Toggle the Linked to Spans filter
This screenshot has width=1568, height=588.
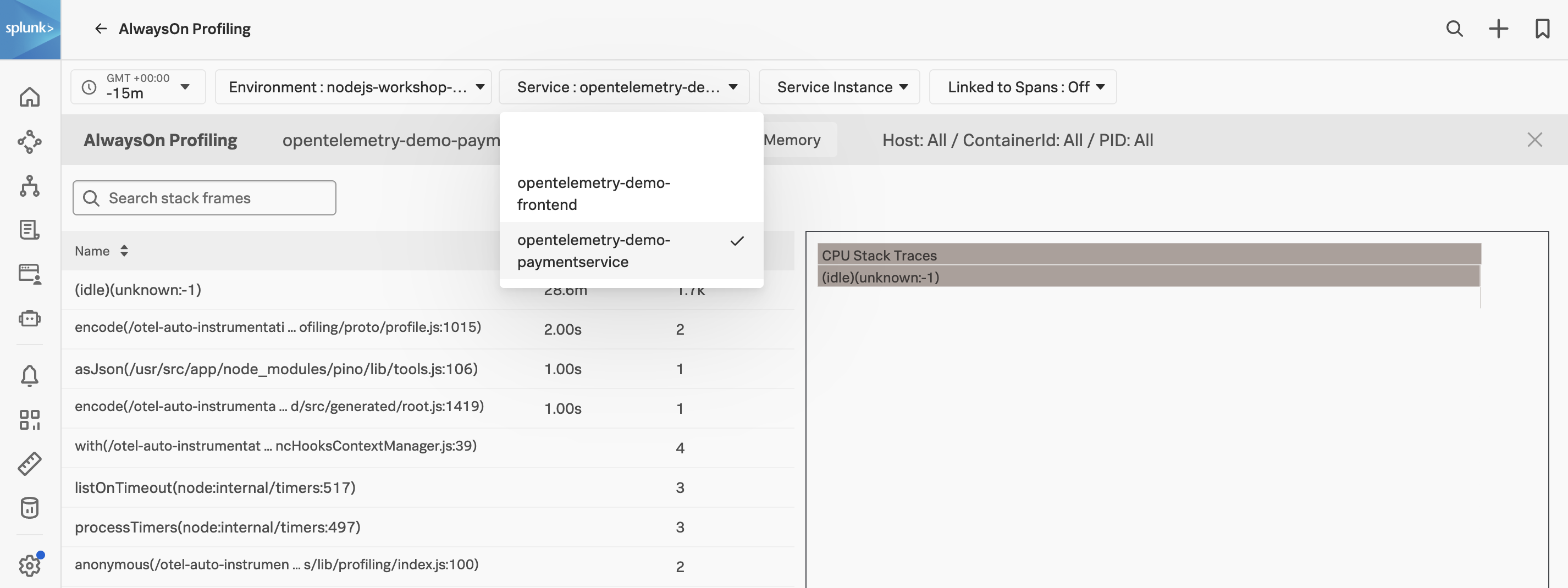pos(1023,87)
